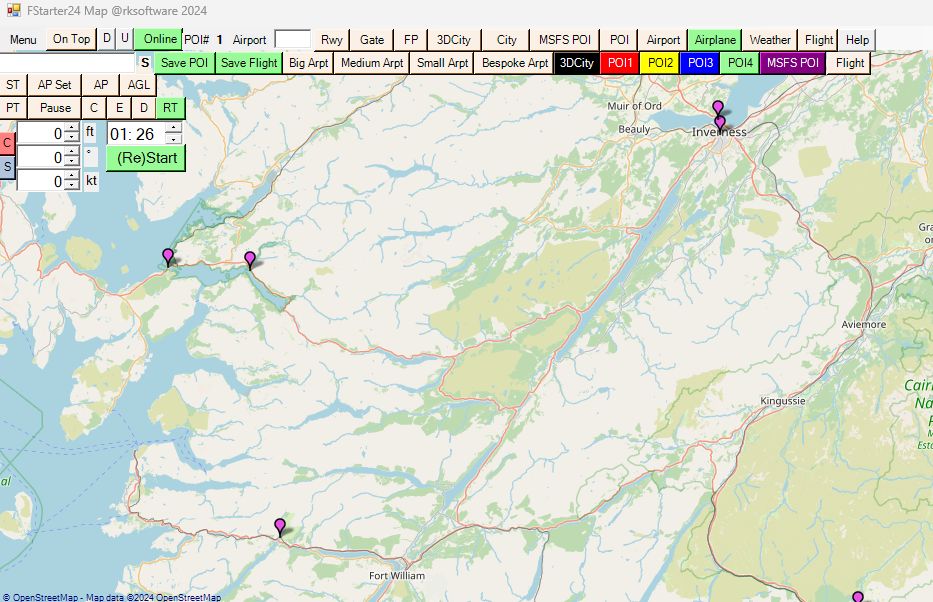Toggle the green Online button
933x602 pixels.
159,39
